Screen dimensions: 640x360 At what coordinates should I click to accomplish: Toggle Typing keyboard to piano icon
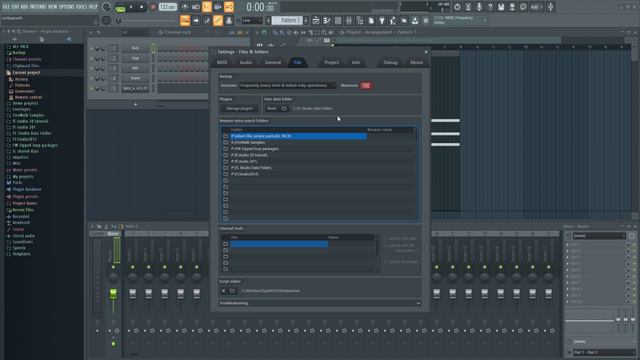(185, 20)
